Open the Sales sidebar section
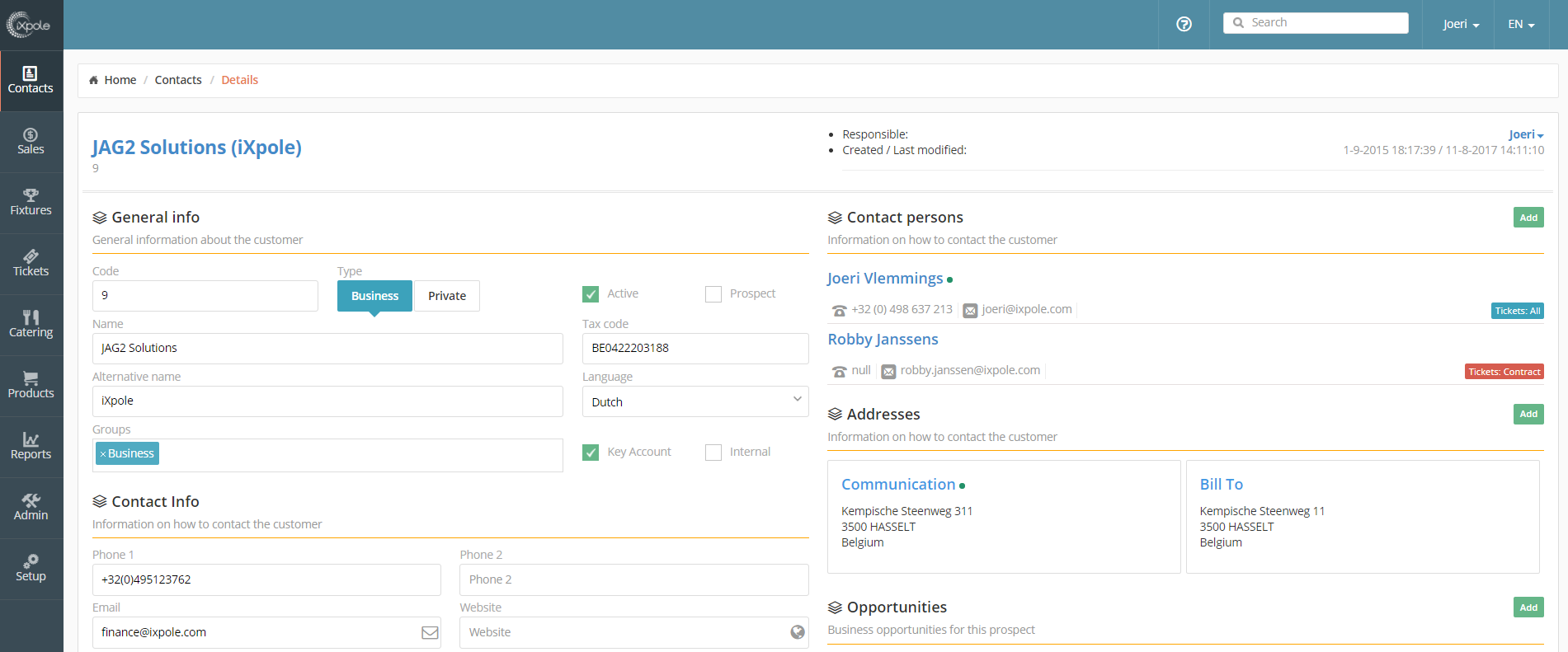This screenshot has width=1568, height=652. 31,142
